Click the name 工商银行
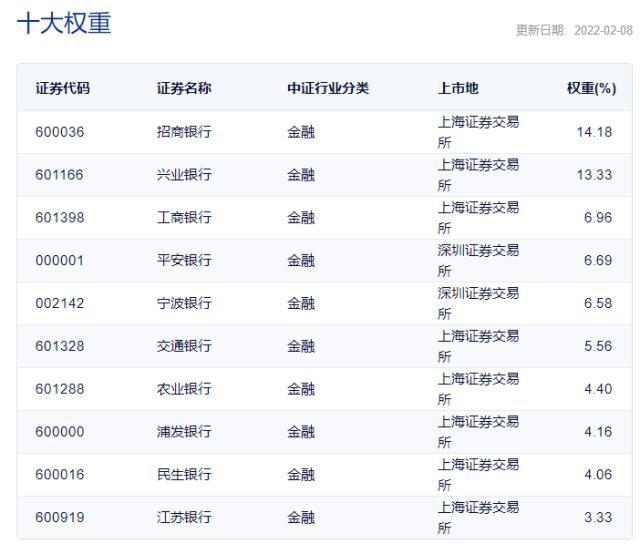 [x=184, y=217]
